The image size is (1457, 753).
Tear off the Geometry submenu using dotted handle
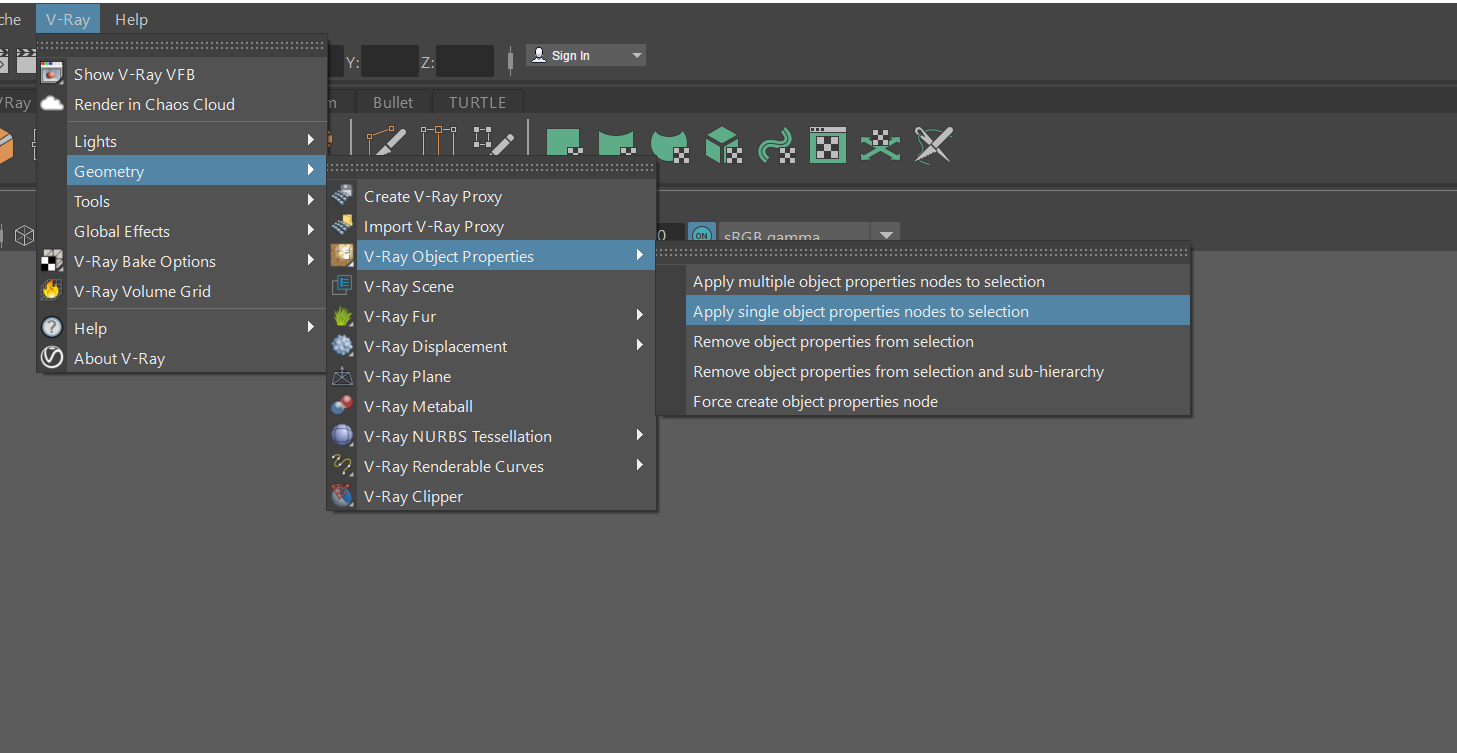point(491,167)
